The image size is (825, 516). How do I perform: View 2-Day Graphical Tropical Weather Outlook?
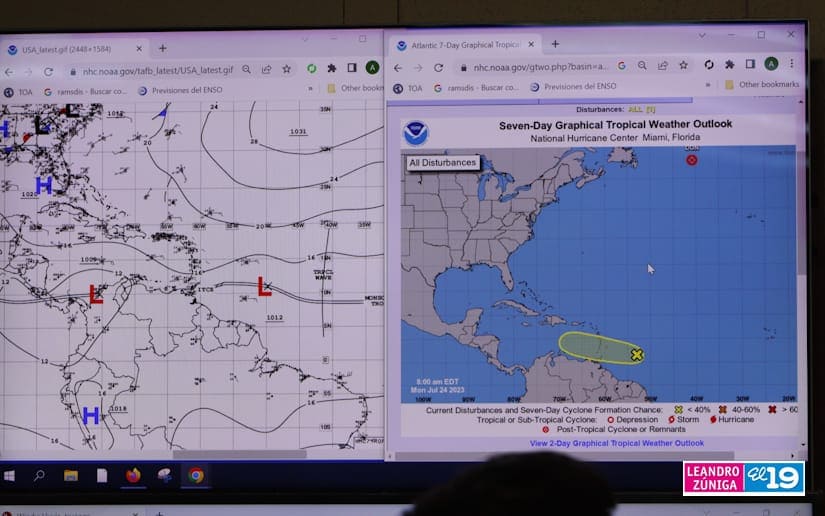617,443
